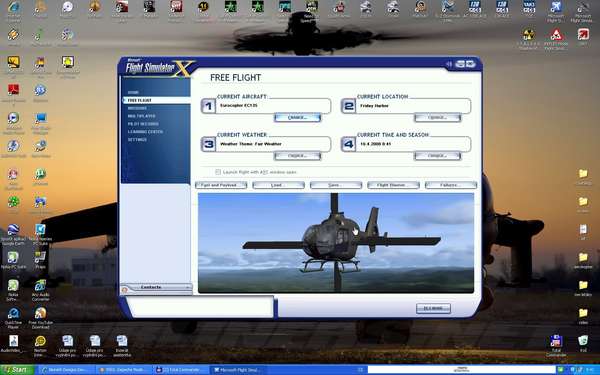This screenshot has height=375, width=600.
Task: Change the current aircraft Eurocopter EC135
Action: tap(297, 117)
